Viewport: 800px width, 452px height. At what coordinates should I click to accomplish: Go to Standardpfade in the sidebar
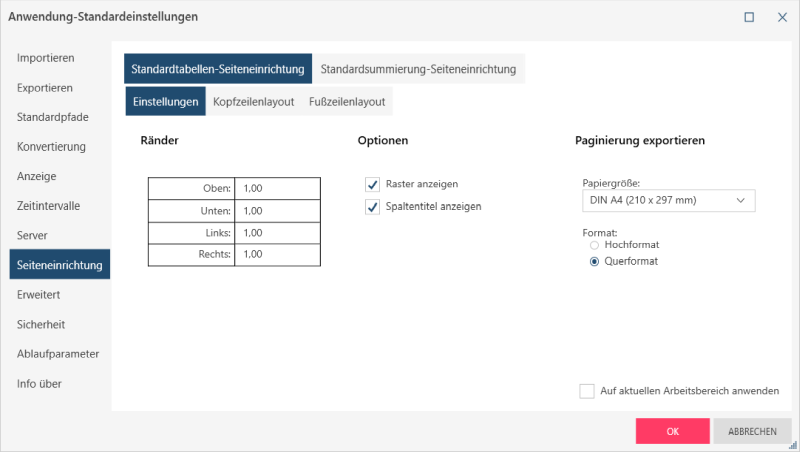(53, 117)
